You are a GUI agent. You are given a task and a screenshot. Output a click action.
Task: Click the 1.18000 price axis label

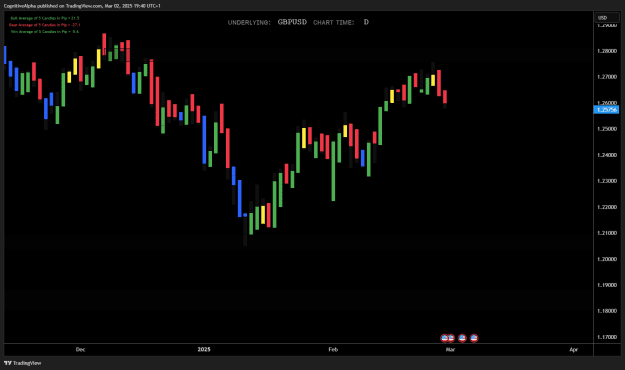(607, 311)
